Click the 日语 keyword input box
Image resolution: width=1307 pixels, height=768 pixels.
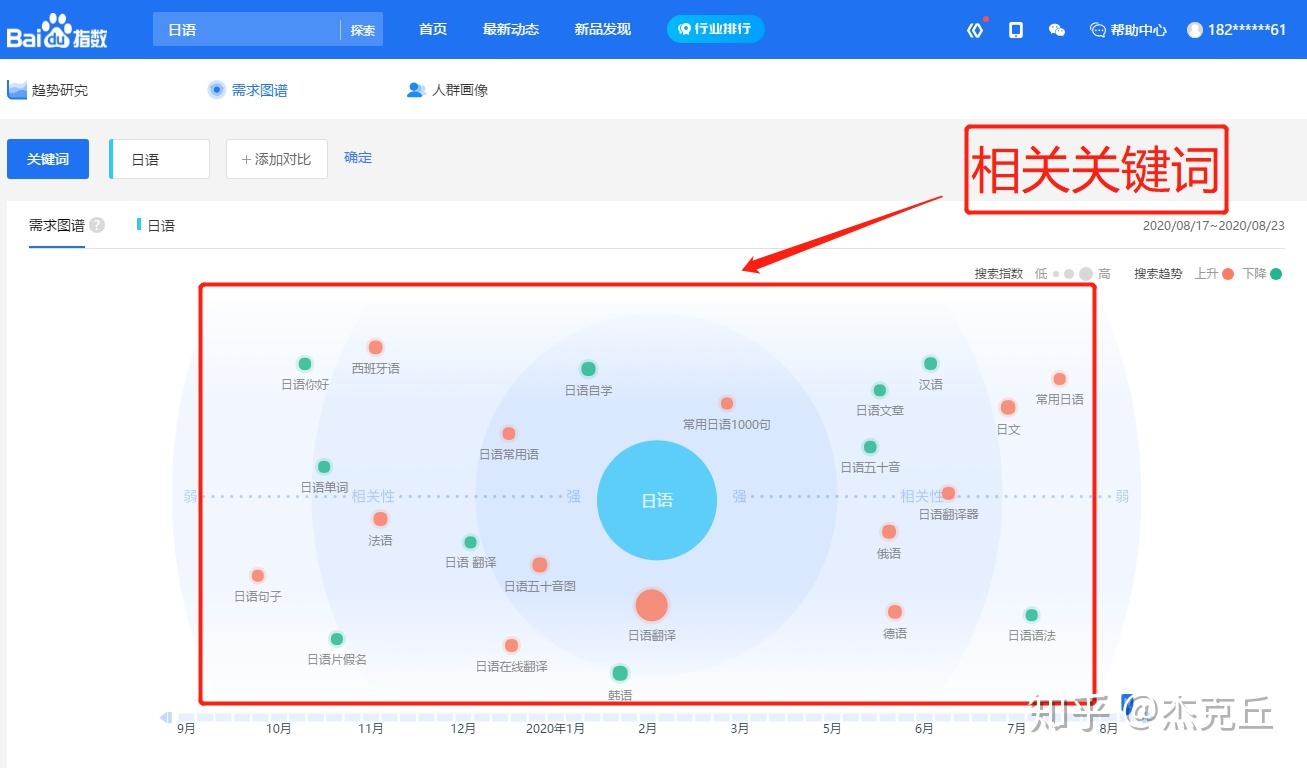[160, 159]
